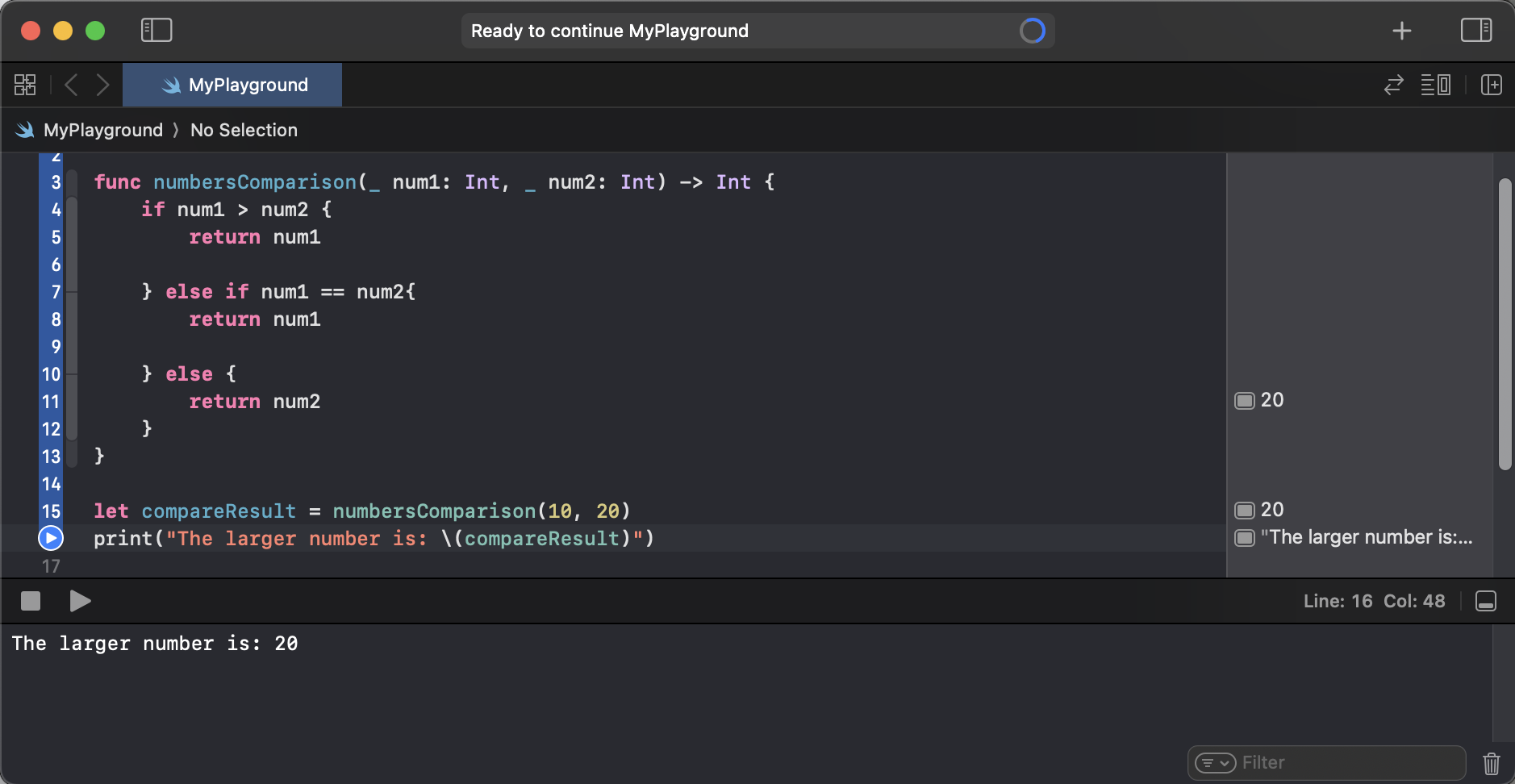Screen dimensions: 1515x784
Task: Go back with the left chevron
Action: coord(71,85)
